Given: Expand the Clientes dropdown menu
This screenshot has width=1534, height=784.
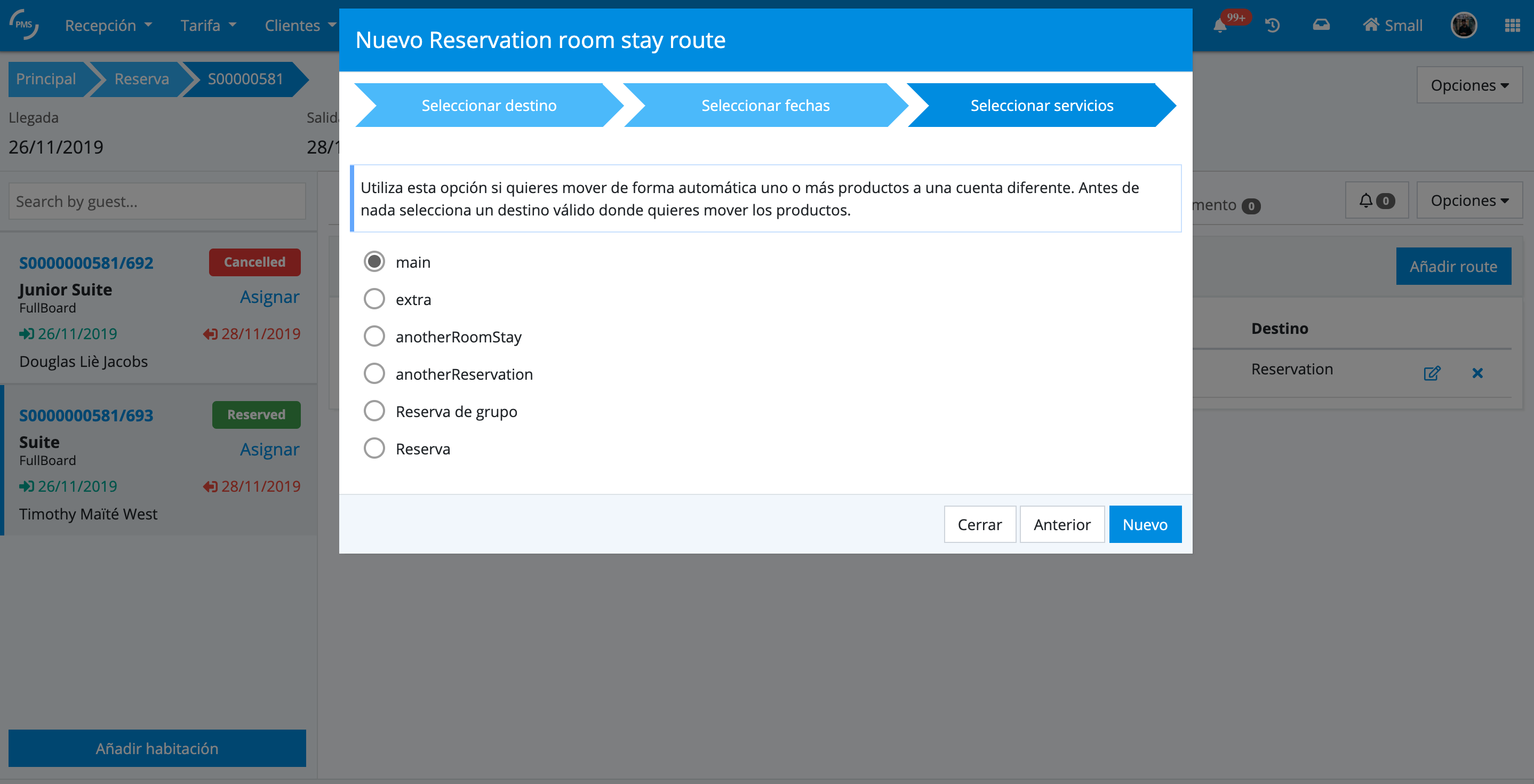Looking at the screenshot, I should point(301,25).
